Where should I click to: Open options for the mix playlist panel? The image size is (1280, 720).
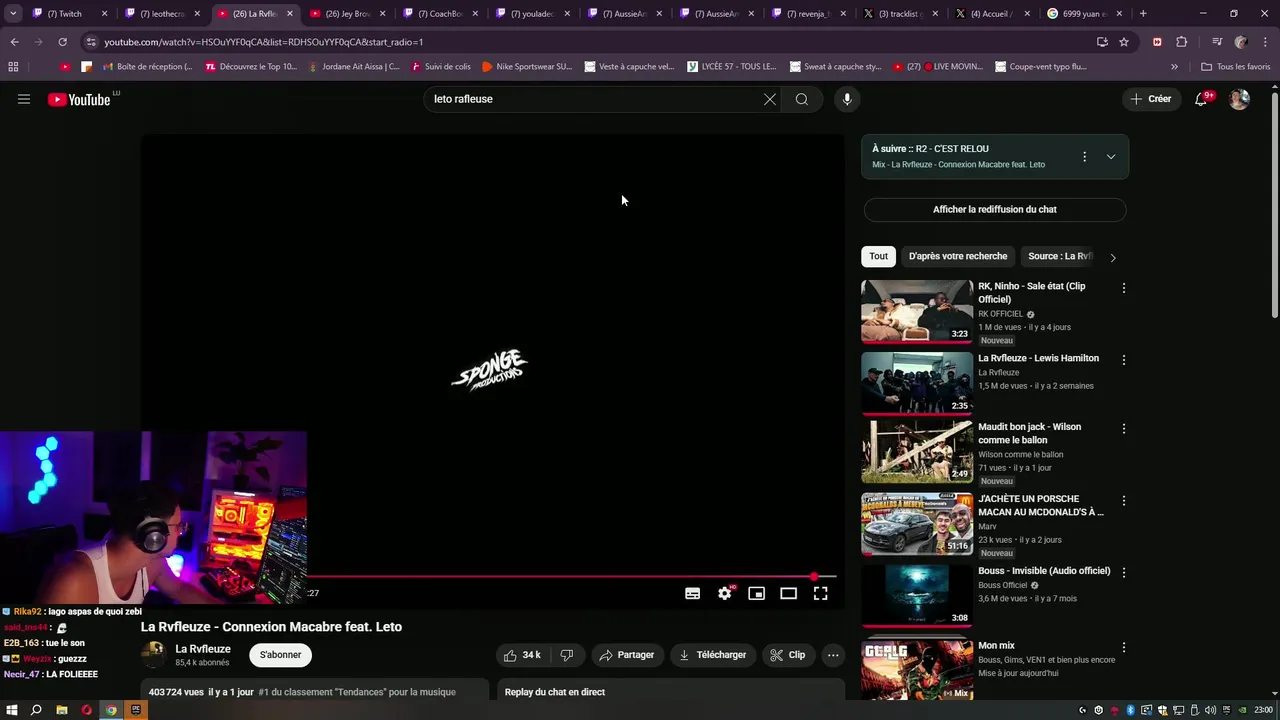point(1084,157)
